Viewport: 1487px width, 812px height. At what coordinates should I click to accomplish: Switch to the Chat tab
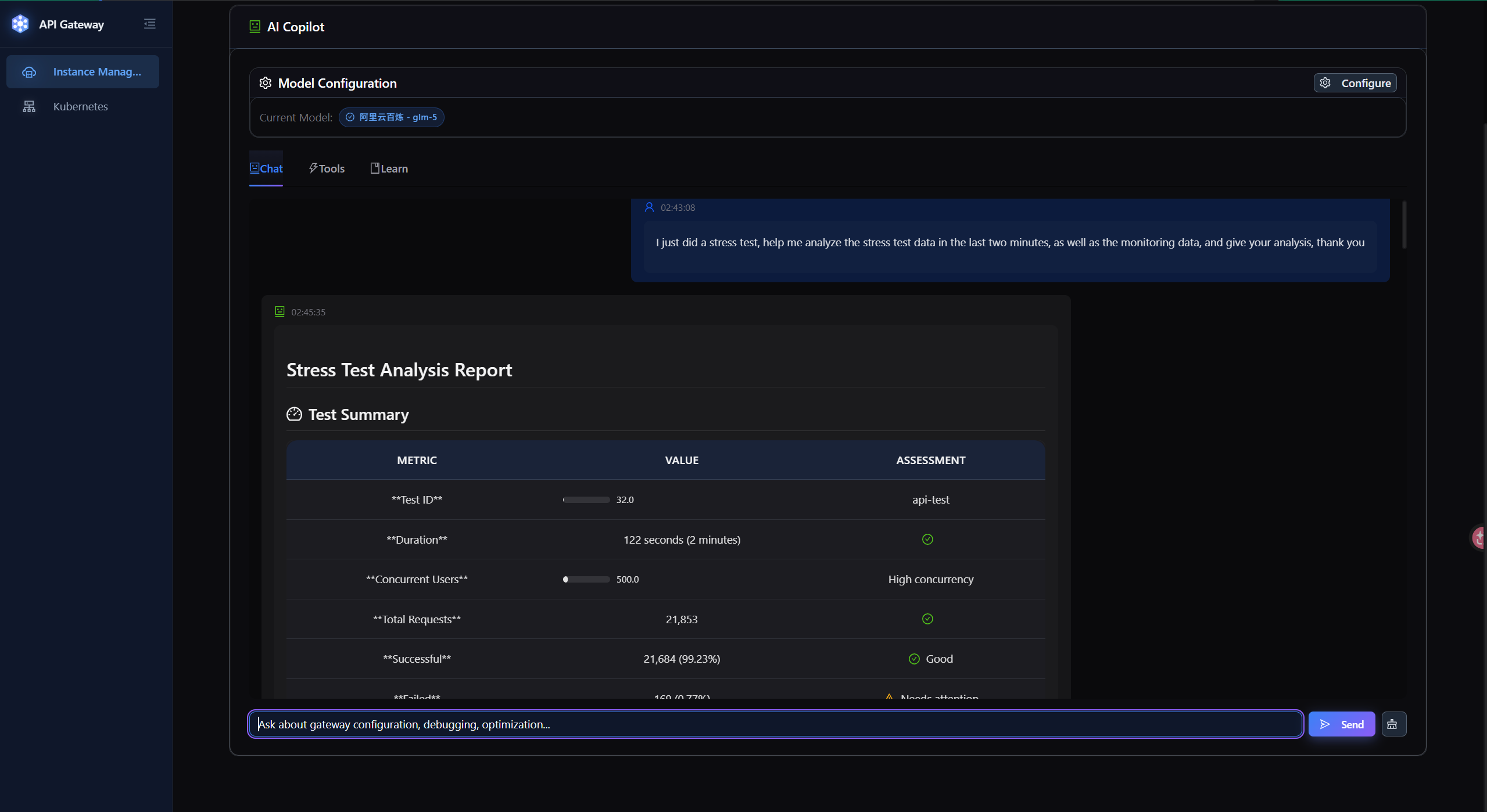click(266, 168)
